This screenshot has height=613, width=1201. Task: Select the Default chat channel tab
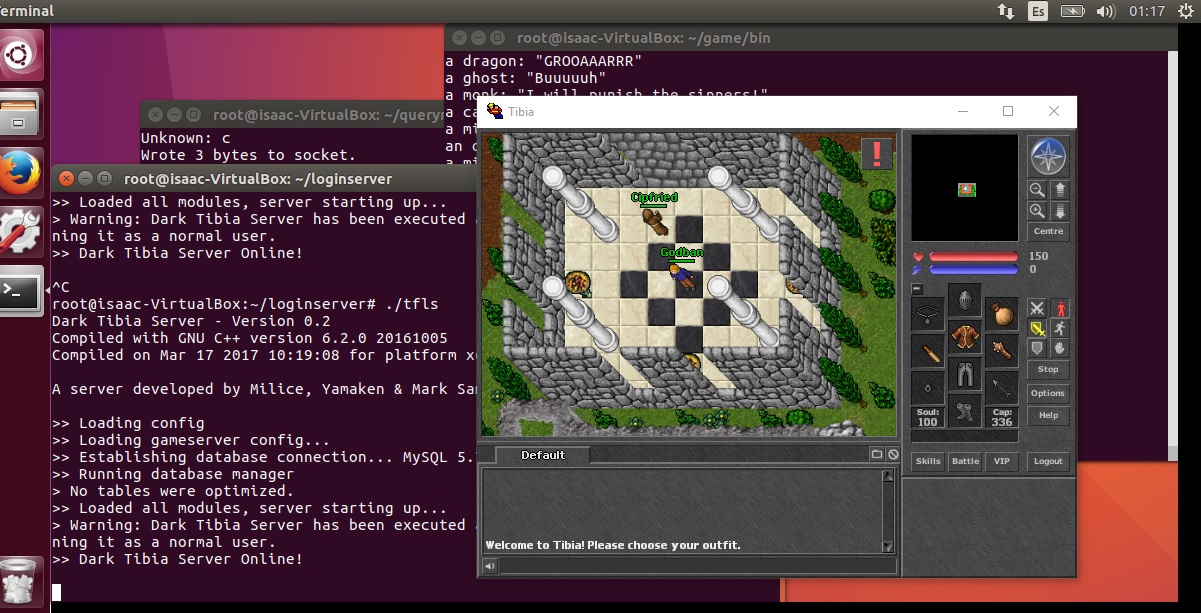click(543, 455)
